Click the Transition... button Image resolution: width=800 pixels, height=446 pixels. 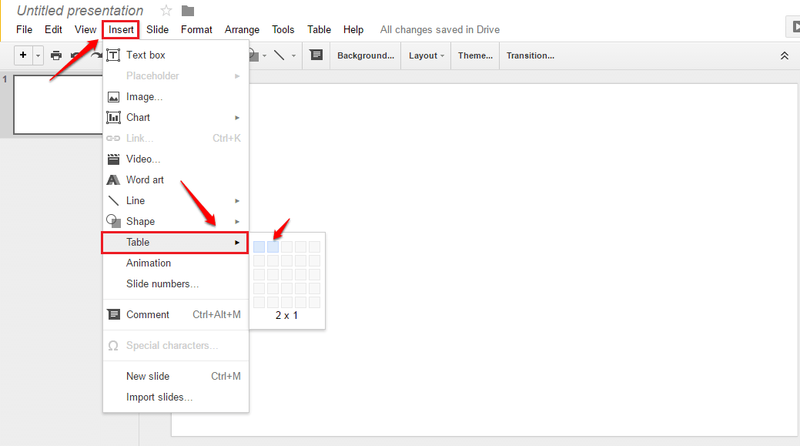[530, 56]
